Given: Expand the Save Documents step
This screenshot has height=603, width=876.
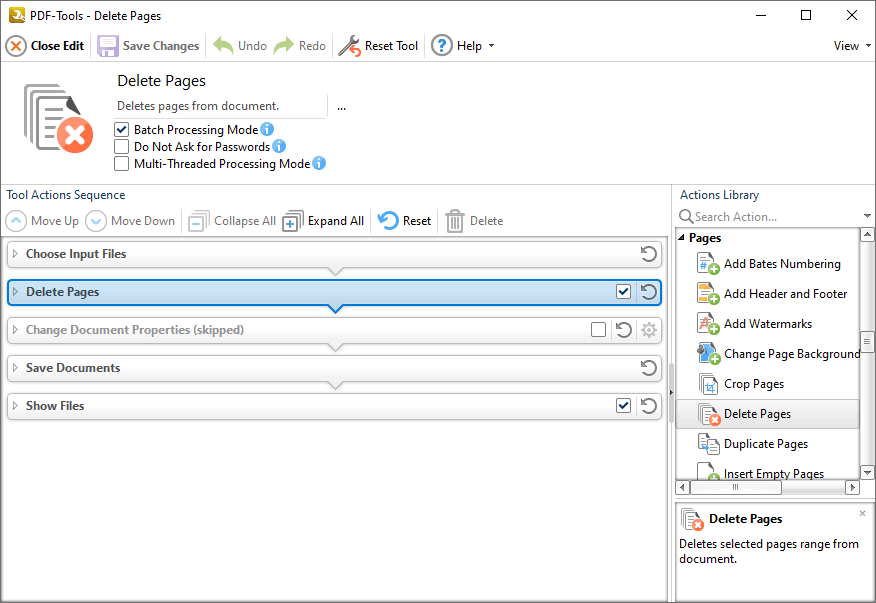Looking at the screenshot, I should point(15,368).
